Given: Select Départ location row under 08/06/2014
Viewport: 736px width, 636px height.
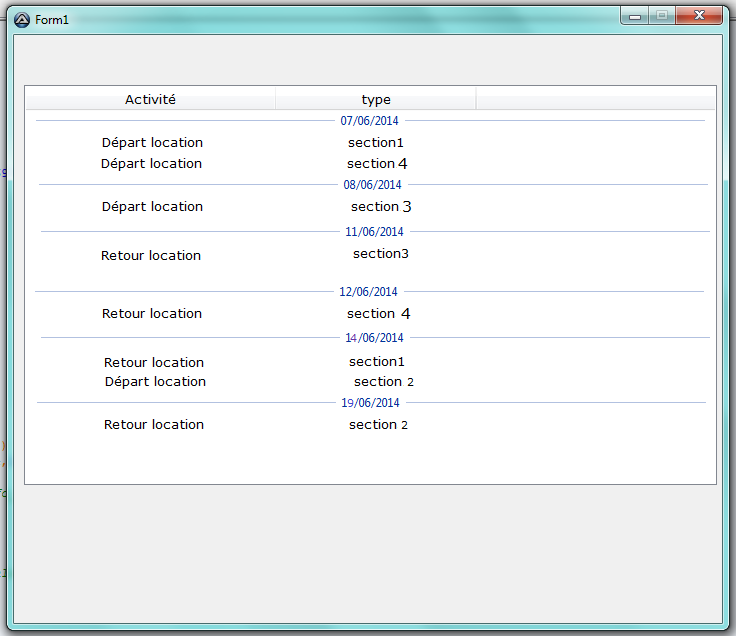Looking at the screenshot, I should (152, 207).
